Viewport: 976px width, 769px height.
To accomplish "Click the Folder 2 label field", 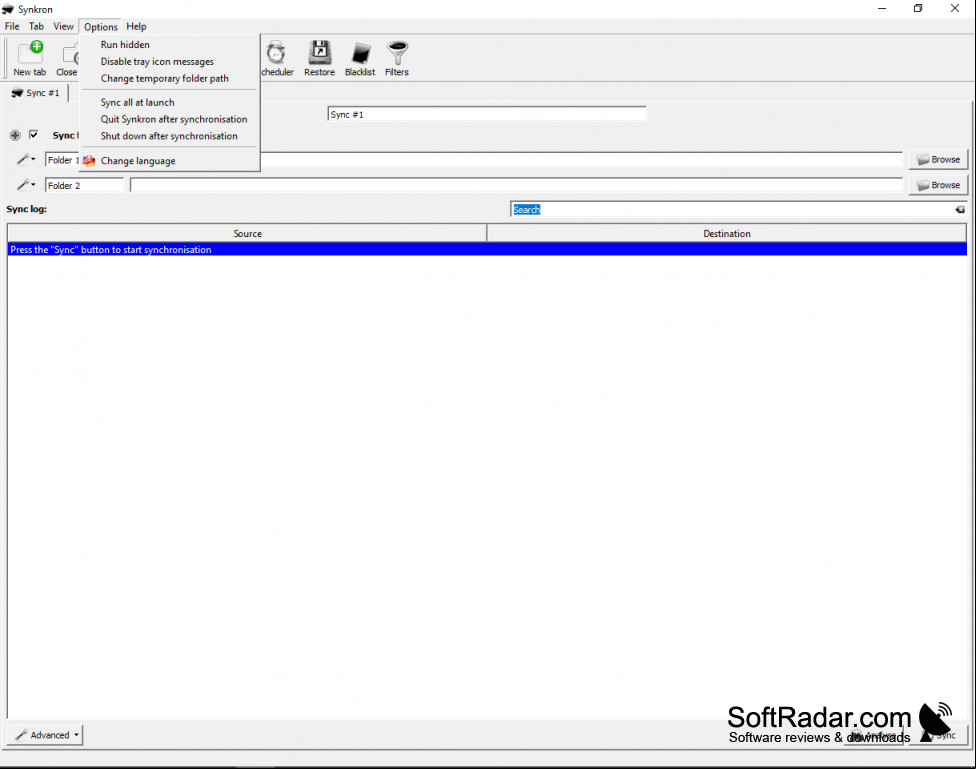I will [84, 186].
